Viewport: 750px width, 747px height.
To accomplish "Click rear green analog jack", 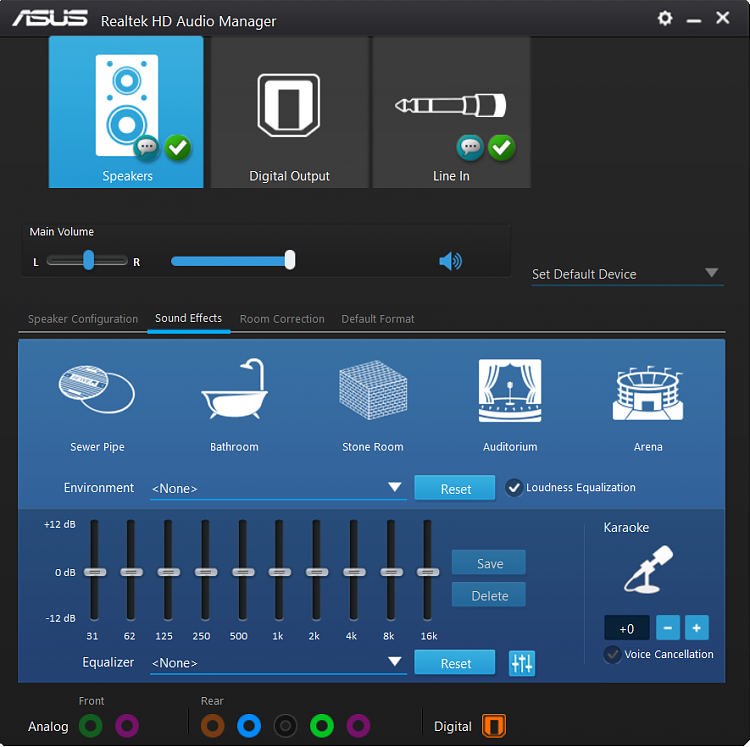I will point(321,726).
